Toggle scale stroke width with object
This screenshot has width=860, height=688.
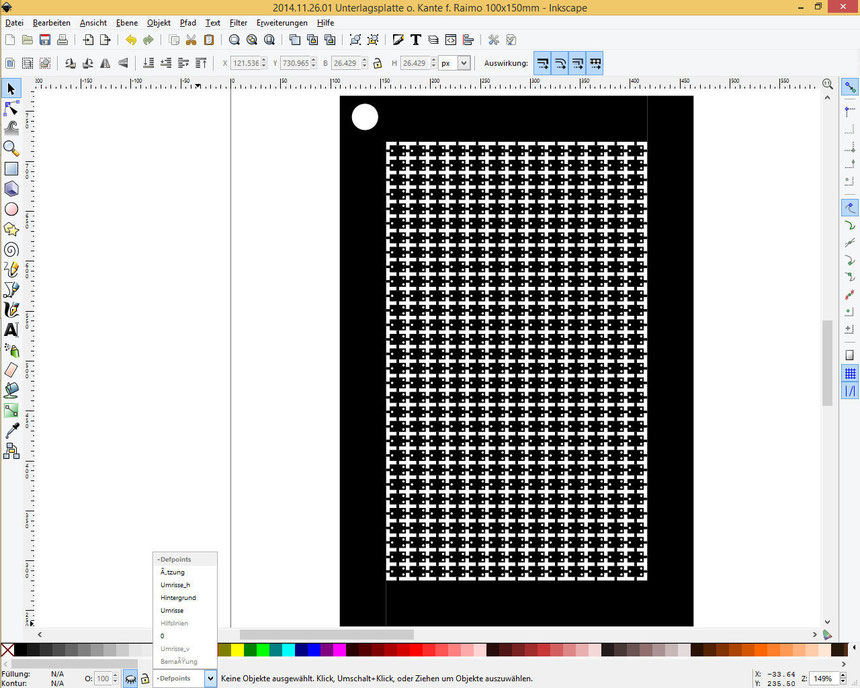pyautogui.click(x=542, y=63)
